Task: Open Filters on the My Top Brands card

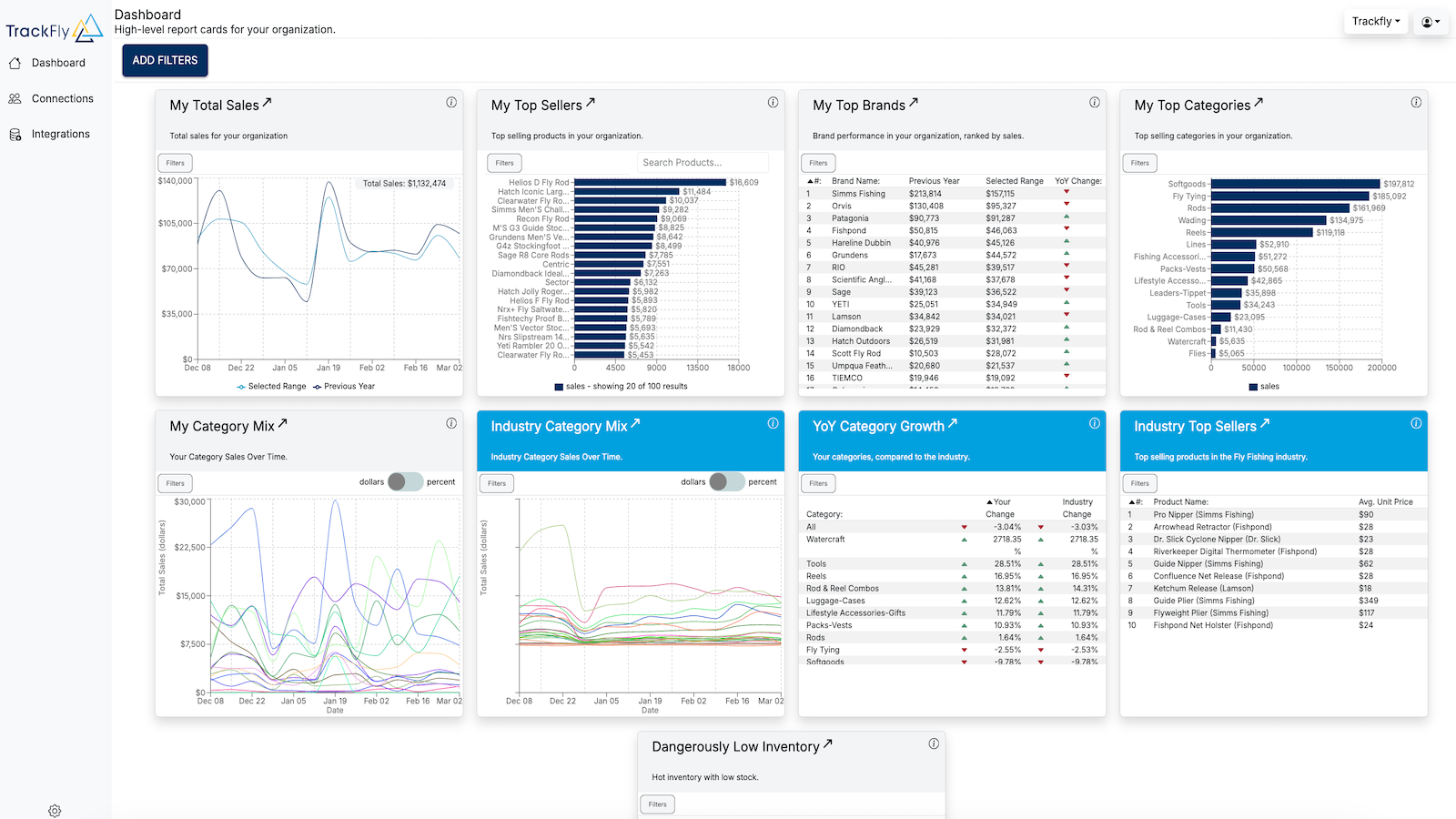Action: pyautogui.click(x=817, y=162)
